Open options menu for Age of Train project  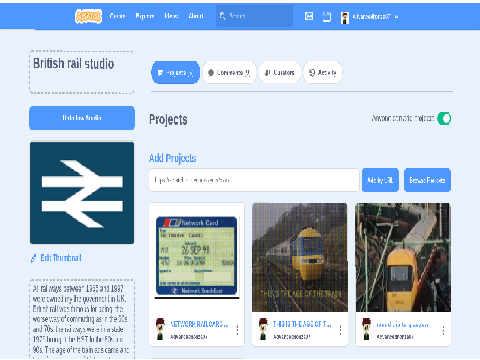340,330
